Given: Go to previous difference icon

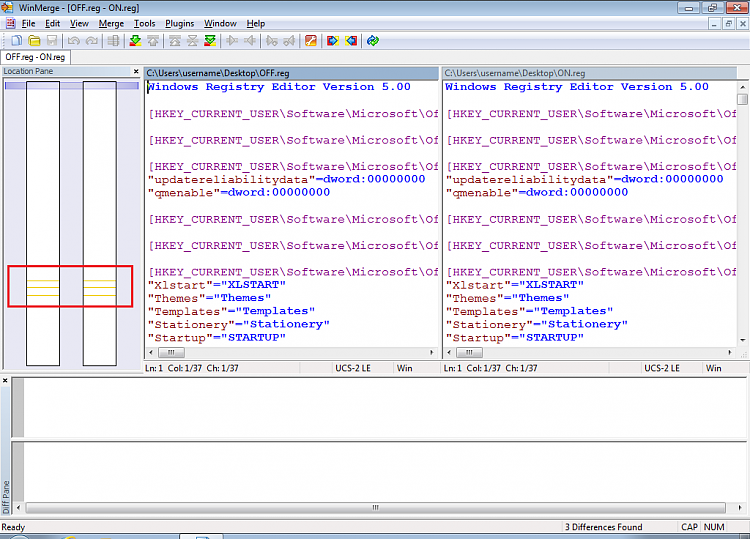Looking at the screenshot, I should [153, 41].
